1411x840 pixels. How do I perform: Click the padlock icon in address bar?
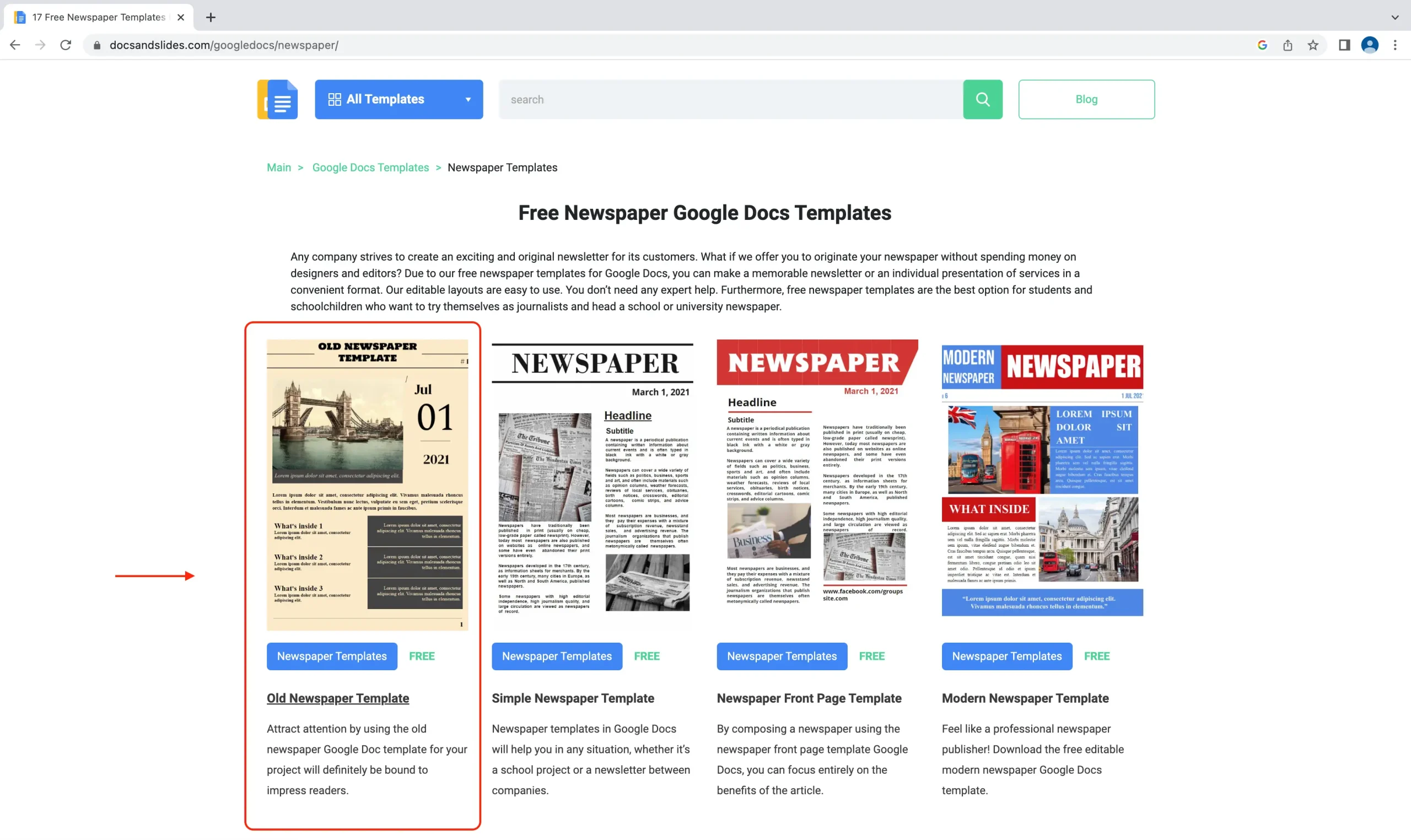tap(96, 45)
